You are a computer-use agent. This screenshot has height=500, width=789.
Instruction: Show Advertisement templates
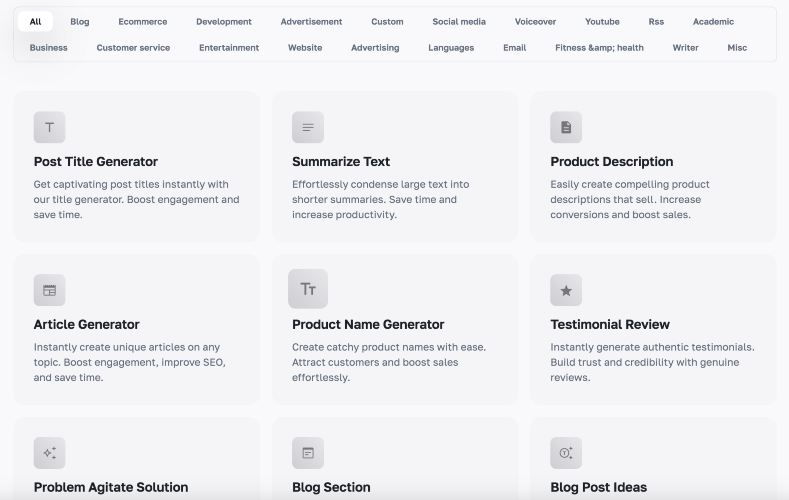(x=311, y=22)
